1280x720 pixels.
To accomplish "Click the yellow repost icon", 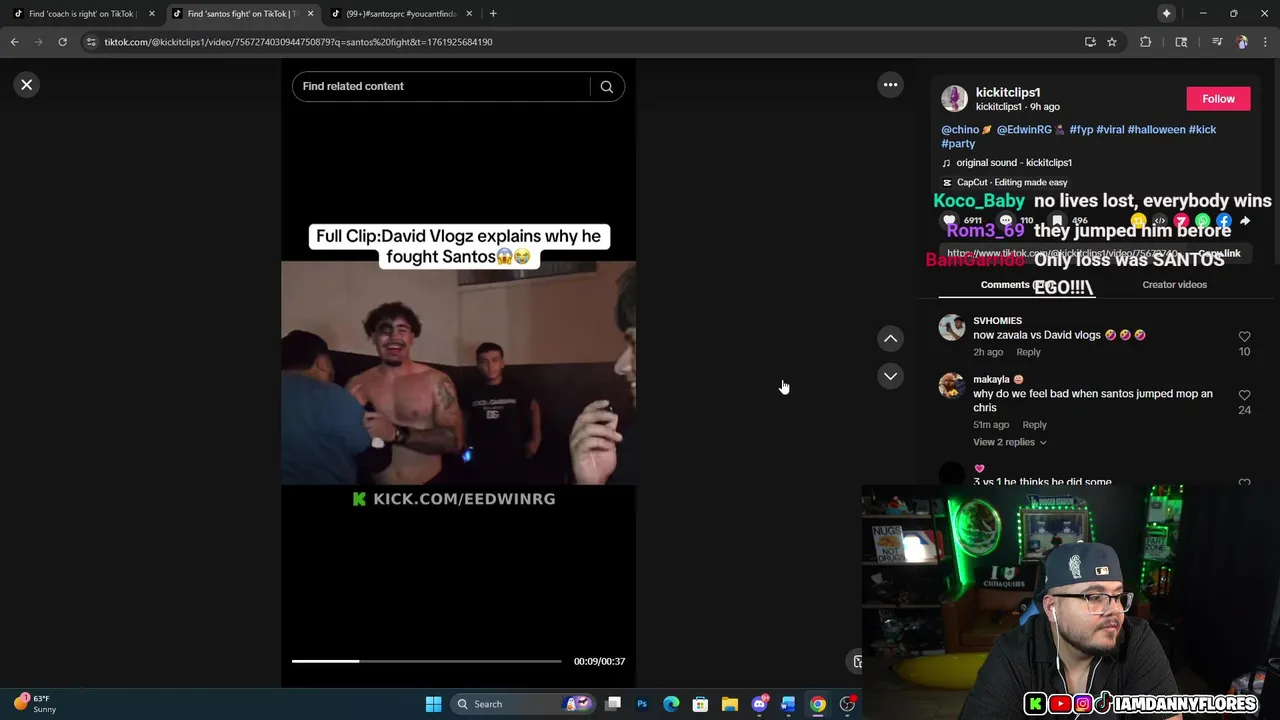I will click(1138, 221).
